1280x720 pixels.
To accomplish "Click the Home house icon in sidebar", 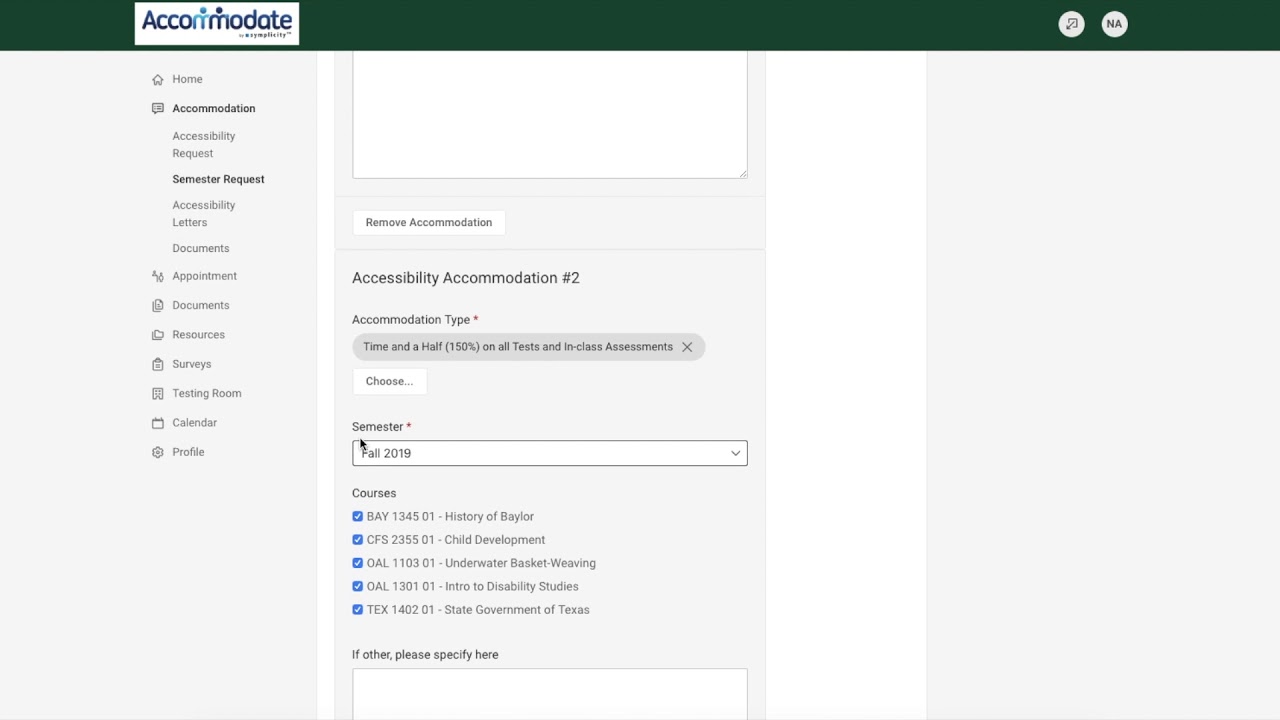I will 158,79.
